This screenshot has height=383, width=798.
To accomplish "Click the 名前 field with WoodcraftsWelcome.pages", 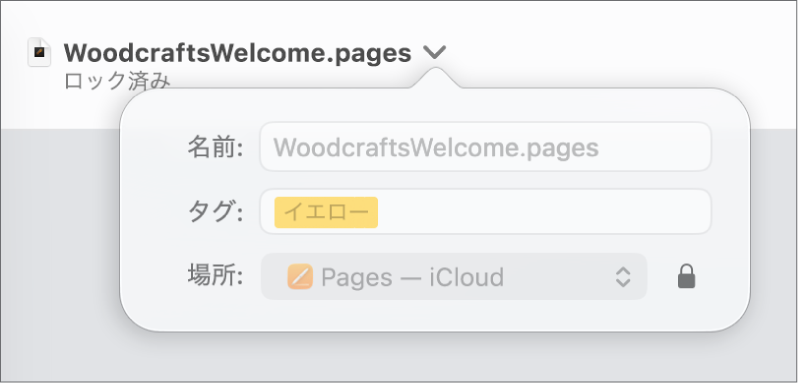I will 486,147.
